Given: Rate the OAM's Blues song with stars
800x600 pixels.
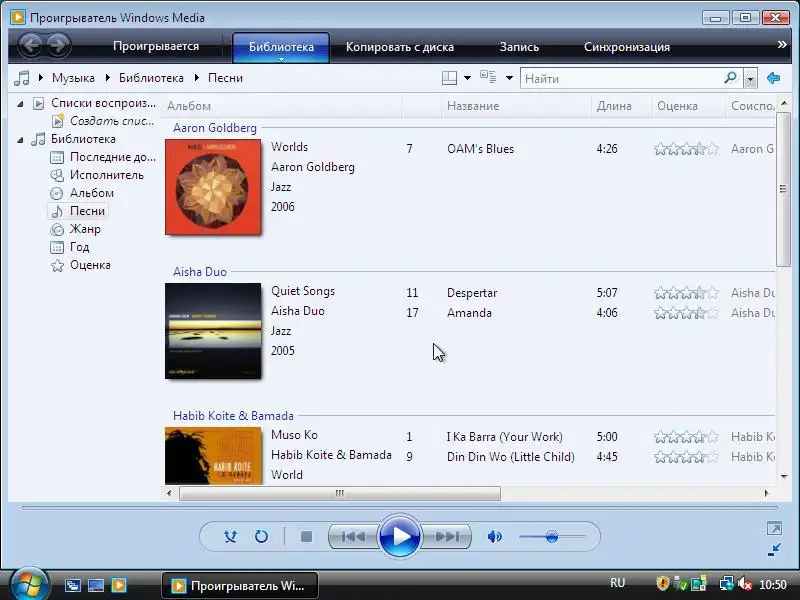Looking at the screenshot, I should point(686,149).
